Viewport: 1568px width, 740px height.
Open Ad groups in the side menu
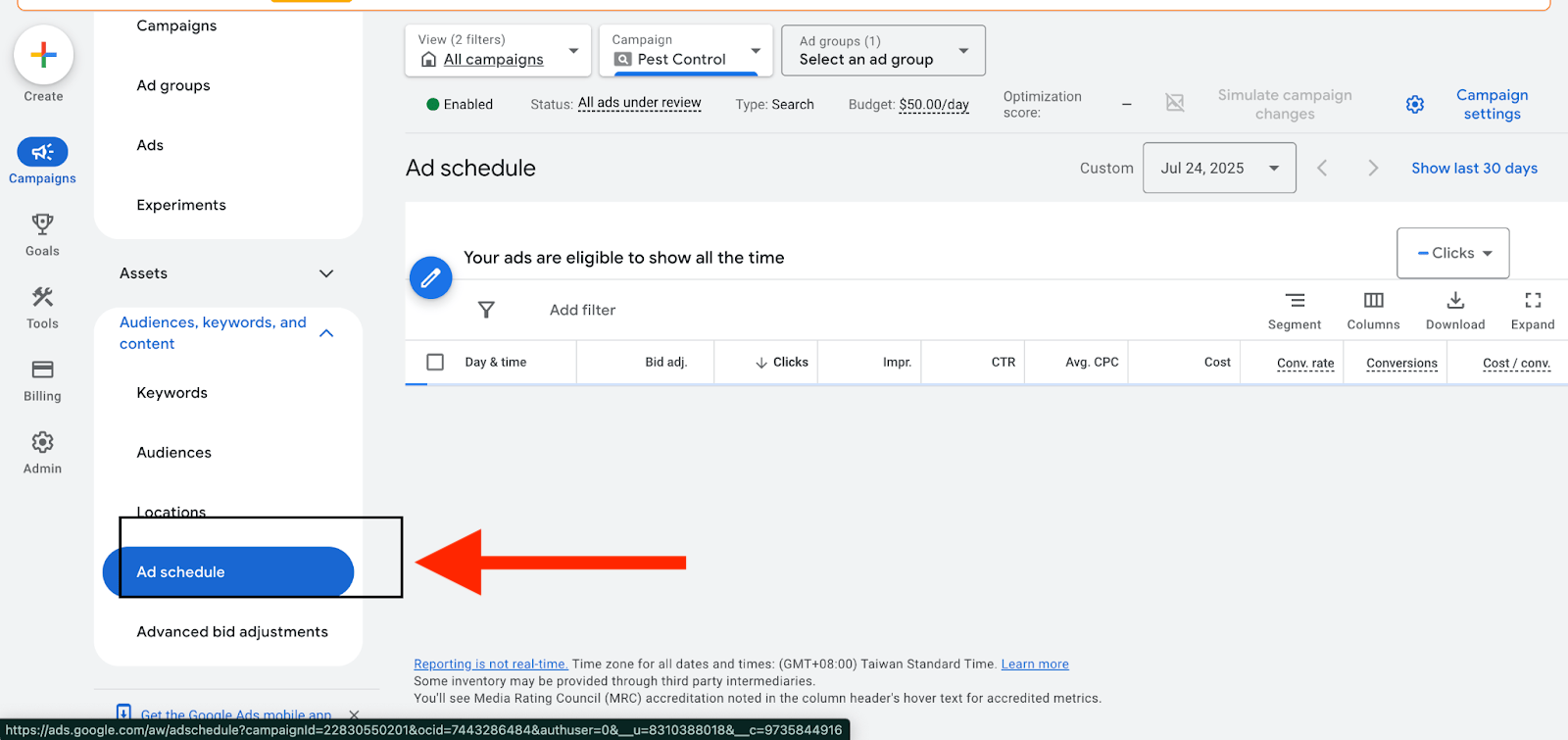[x=173, y=85]
